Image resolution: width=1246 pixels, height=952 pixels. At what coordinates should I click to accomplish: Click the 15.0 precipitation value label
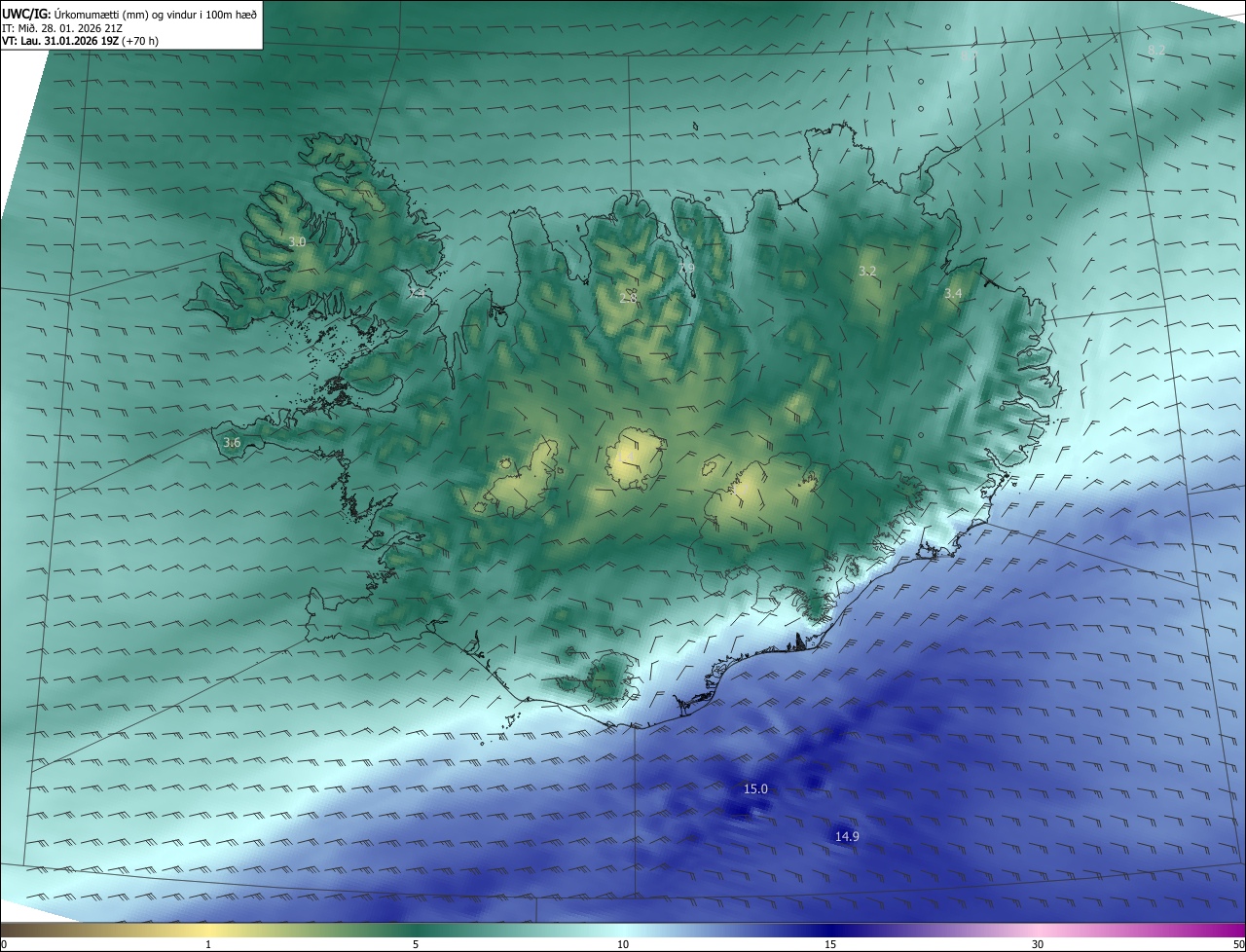pos(755,788)
